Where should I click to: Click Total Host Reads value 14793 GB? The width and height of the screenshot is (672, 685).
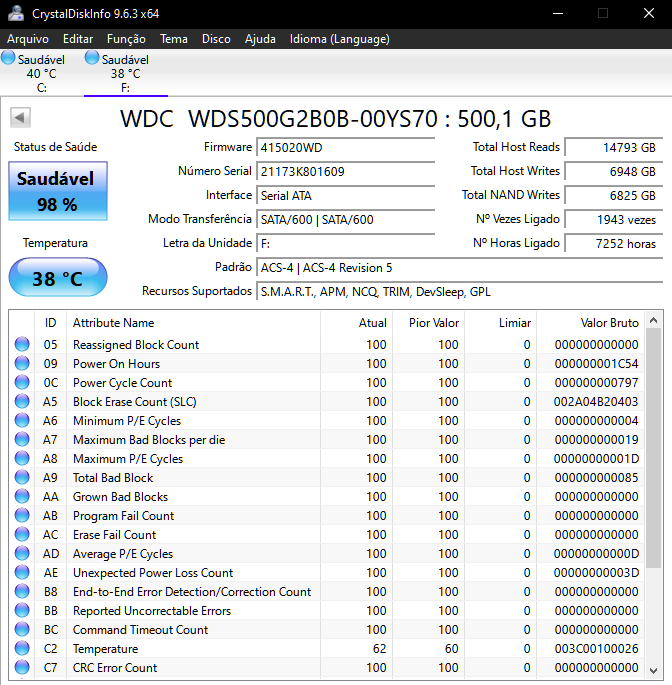click(x=613, y=148)
